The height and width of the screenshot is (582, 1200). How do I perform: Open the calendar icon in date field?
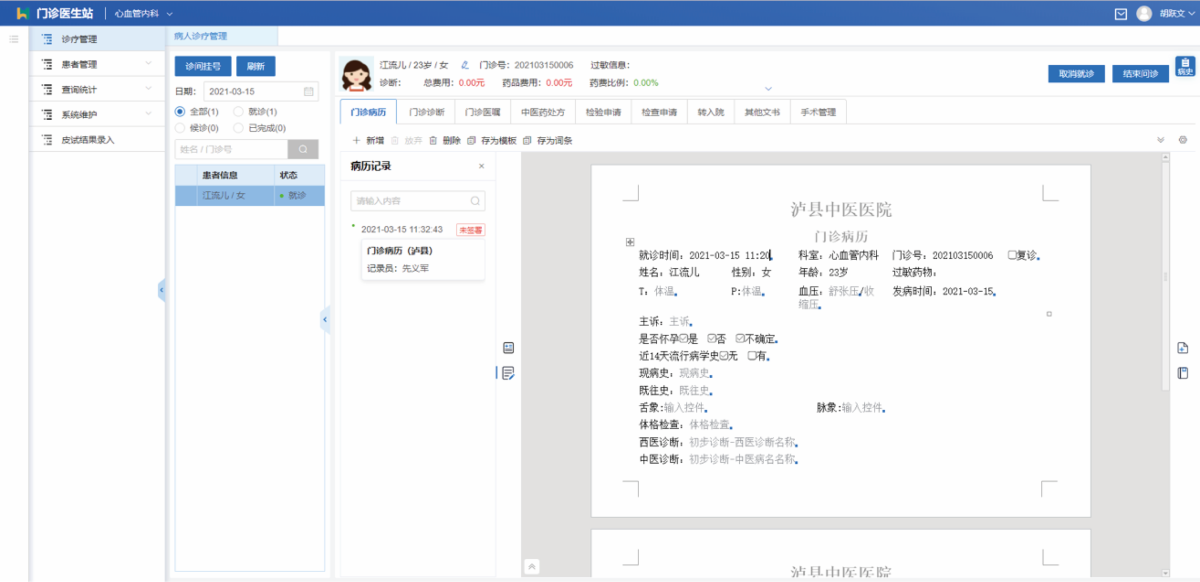pyautogui.click(x=308, y=92)
